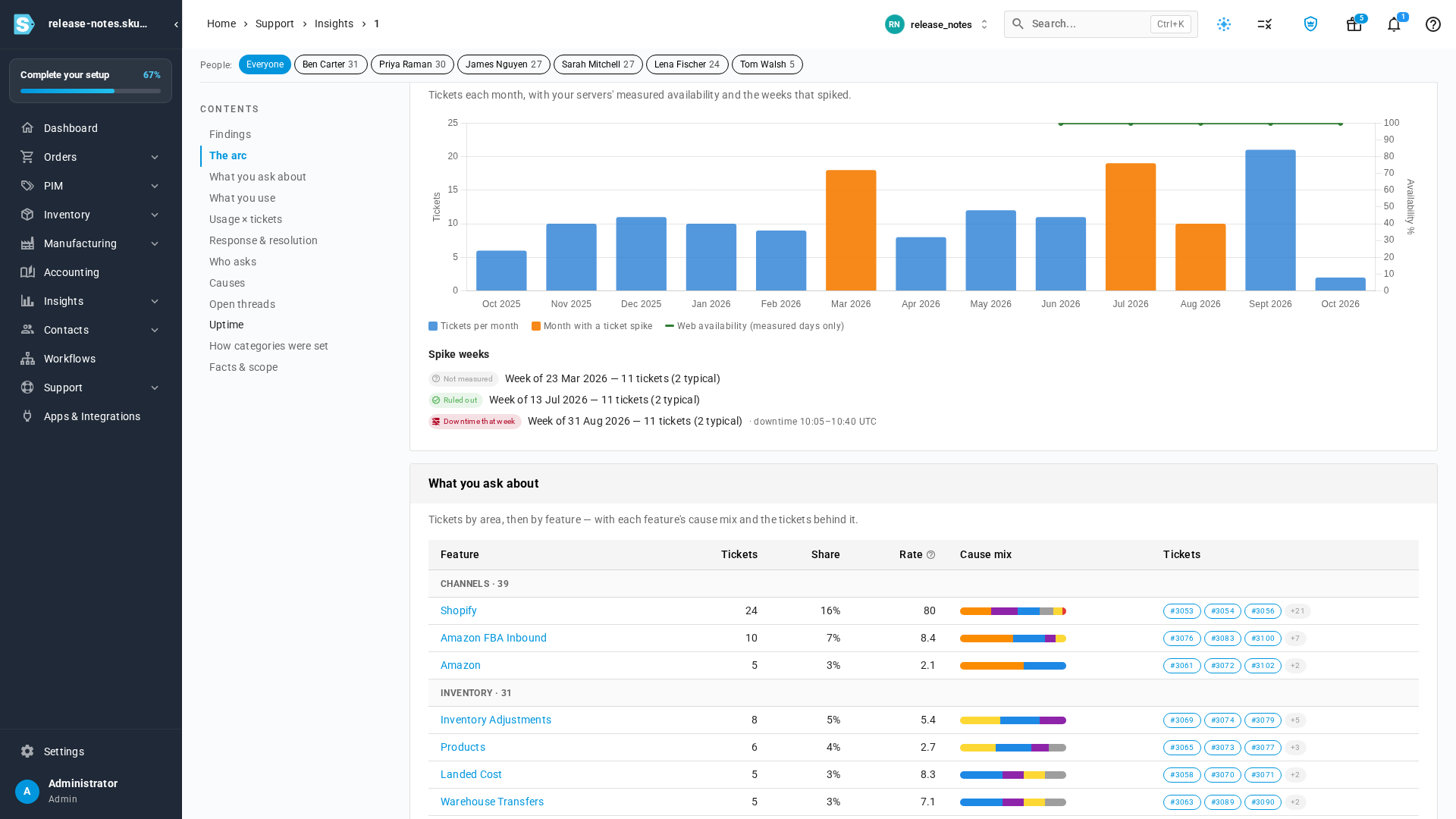Viewport: 1456px width, 819px height.
Task: Open the release_notes account switcher
Action: 937,24
